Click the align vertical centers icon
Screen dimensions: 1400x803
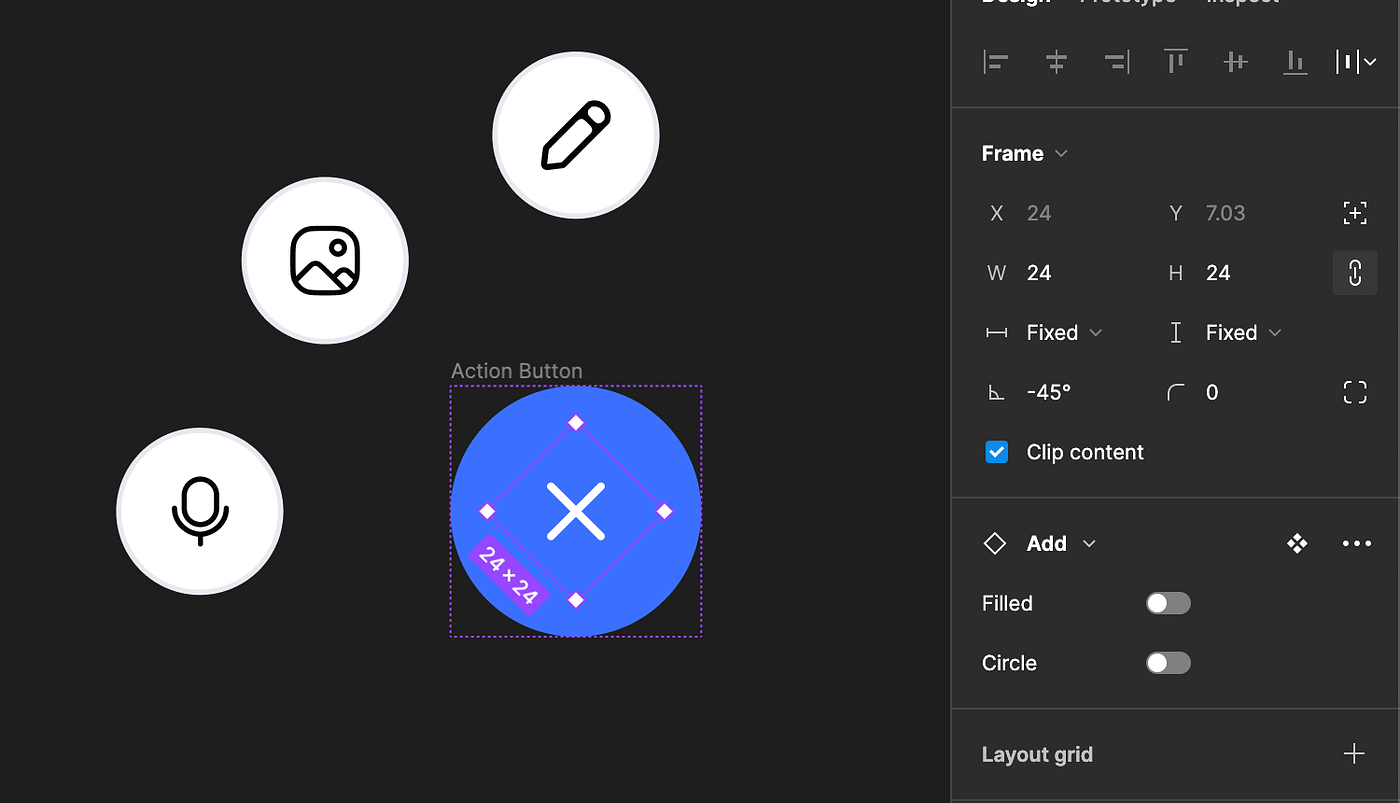pyautogui.click(x=1235, y=61)
